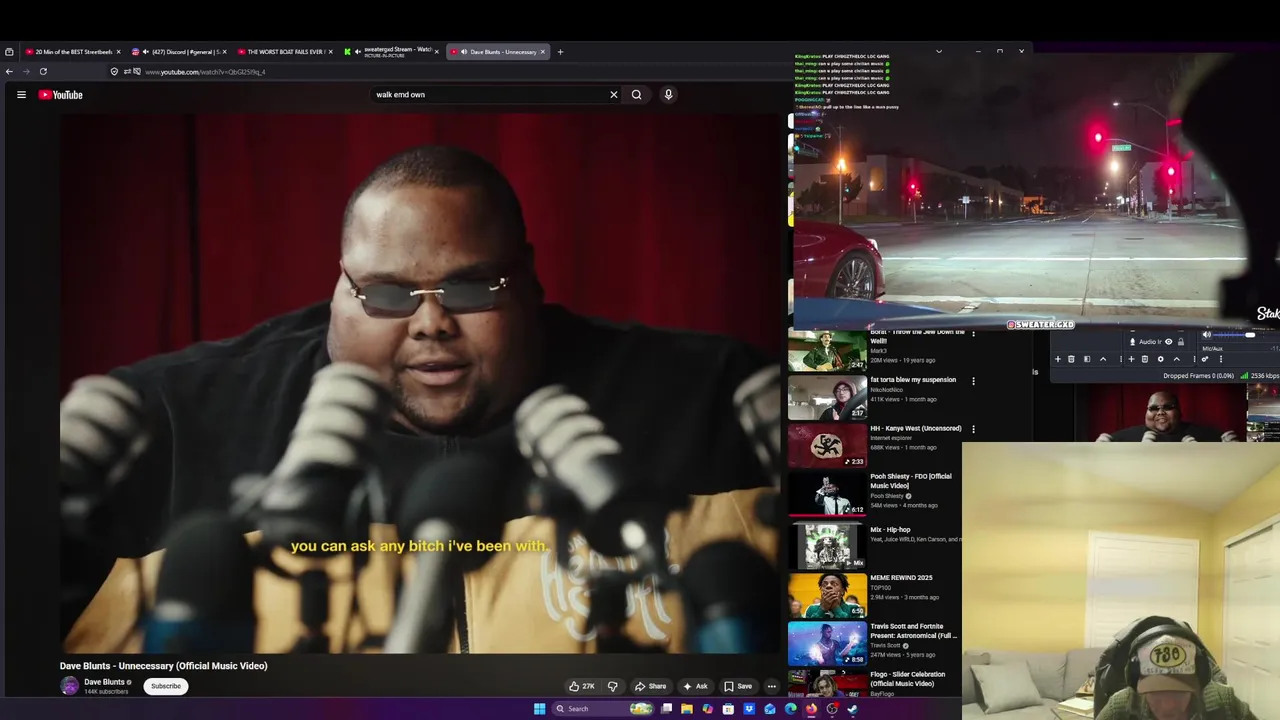This screenshot has width=1280, height=720.
Task: Toggle Audio Input source visibility eye in OBS
Action: (1169, 342)
